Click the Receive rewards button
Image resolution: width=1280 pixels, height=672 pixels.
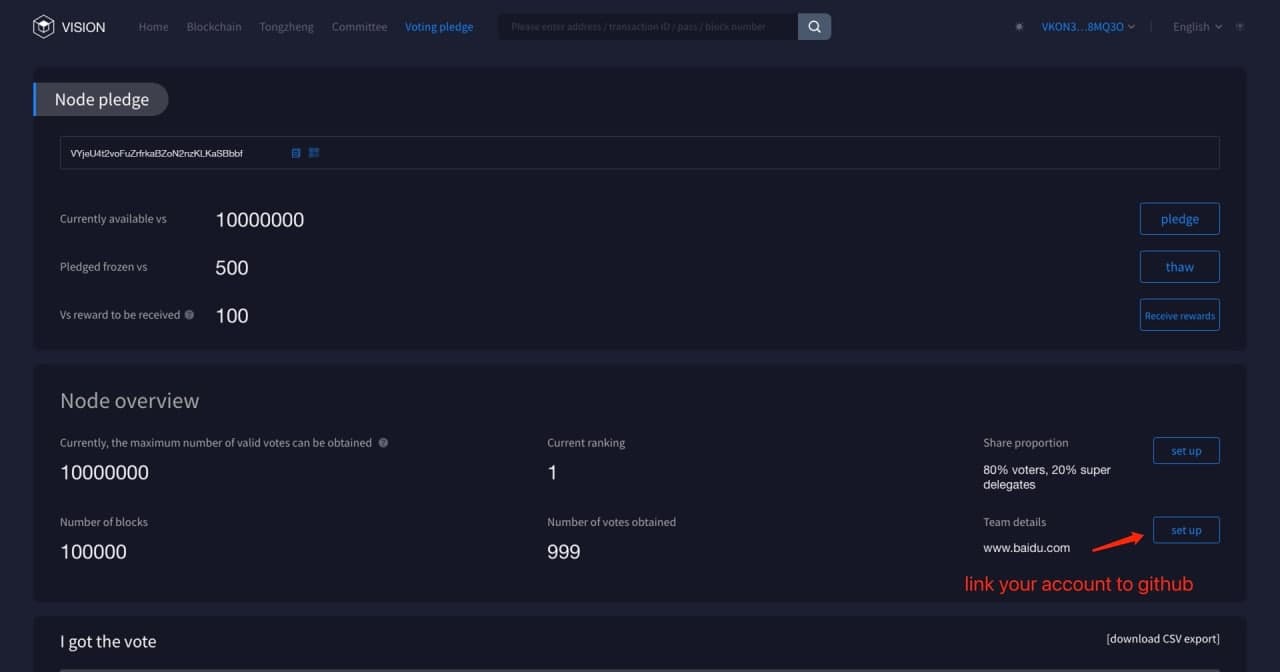tap(1179, 315)
